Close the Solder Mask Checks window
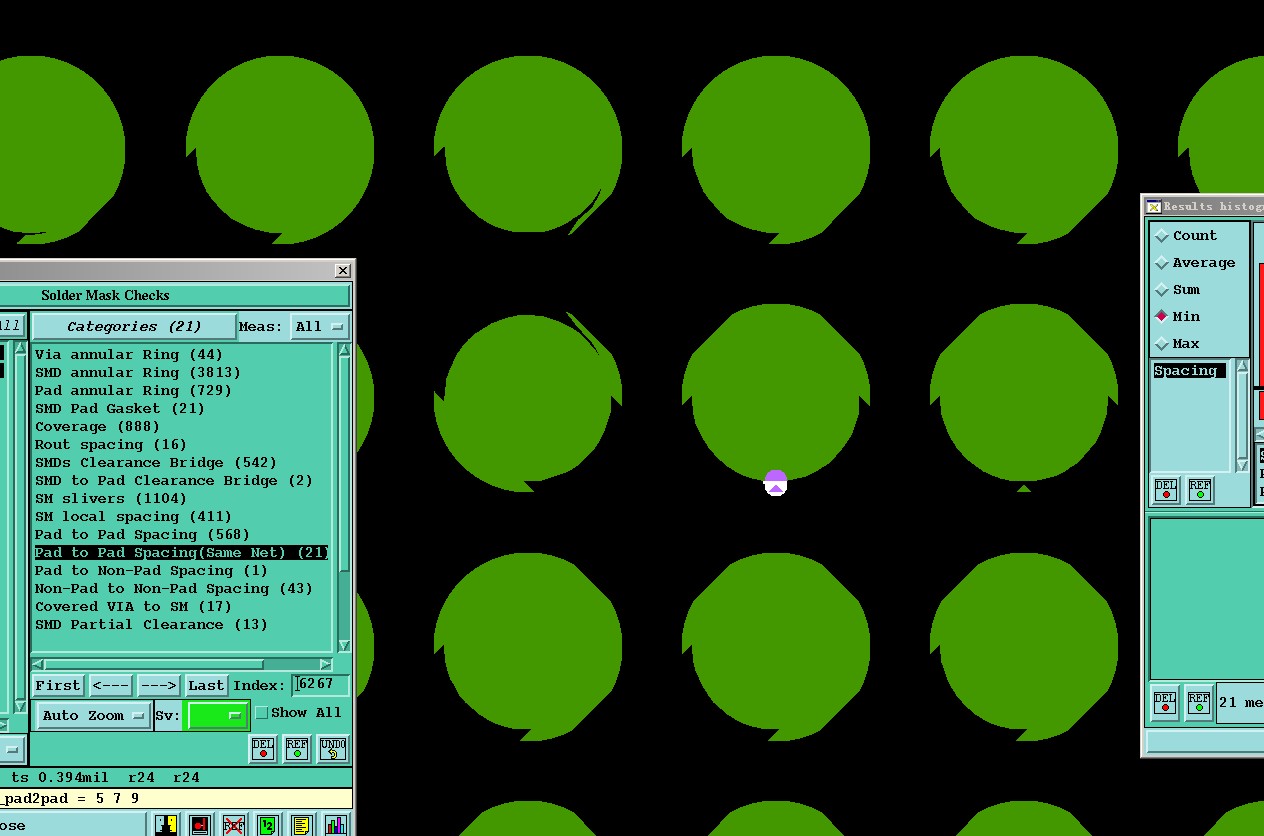 click(x=342, y=270)
